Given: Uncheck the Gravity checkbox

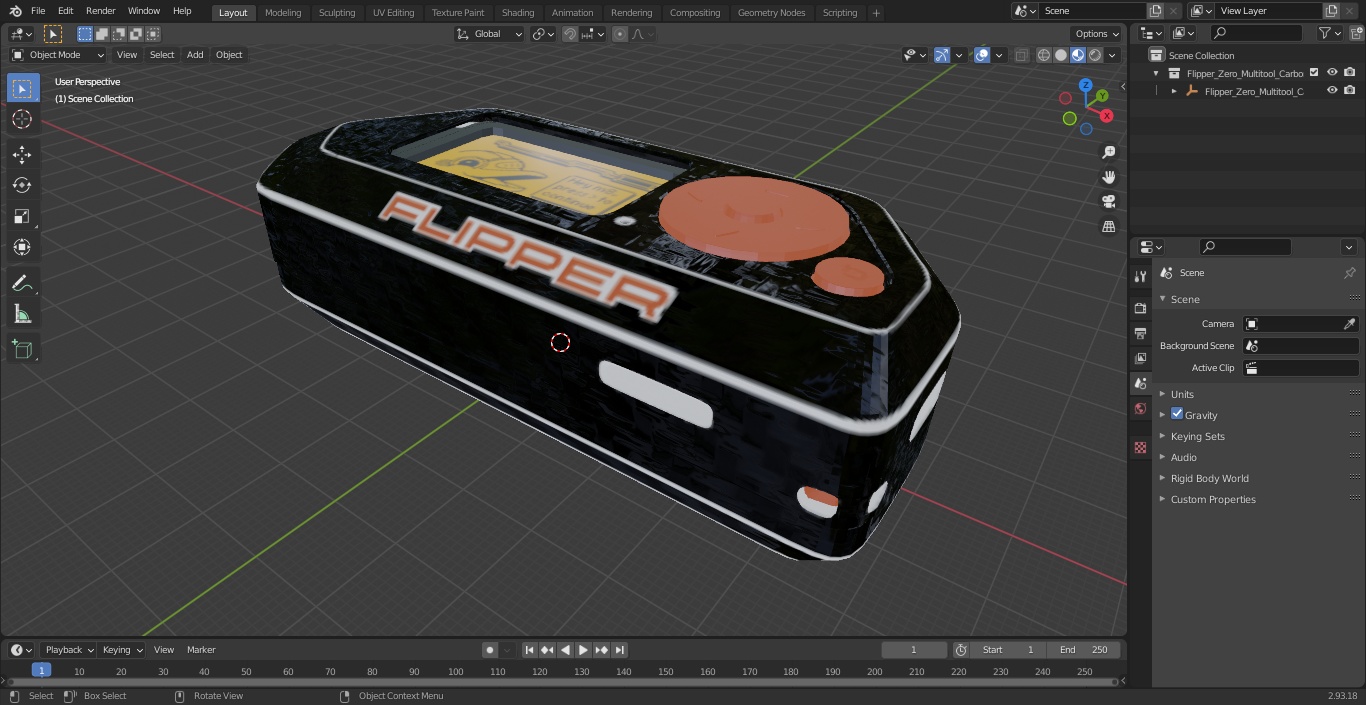Looking at the screenshot, I should pos(1177,414).
